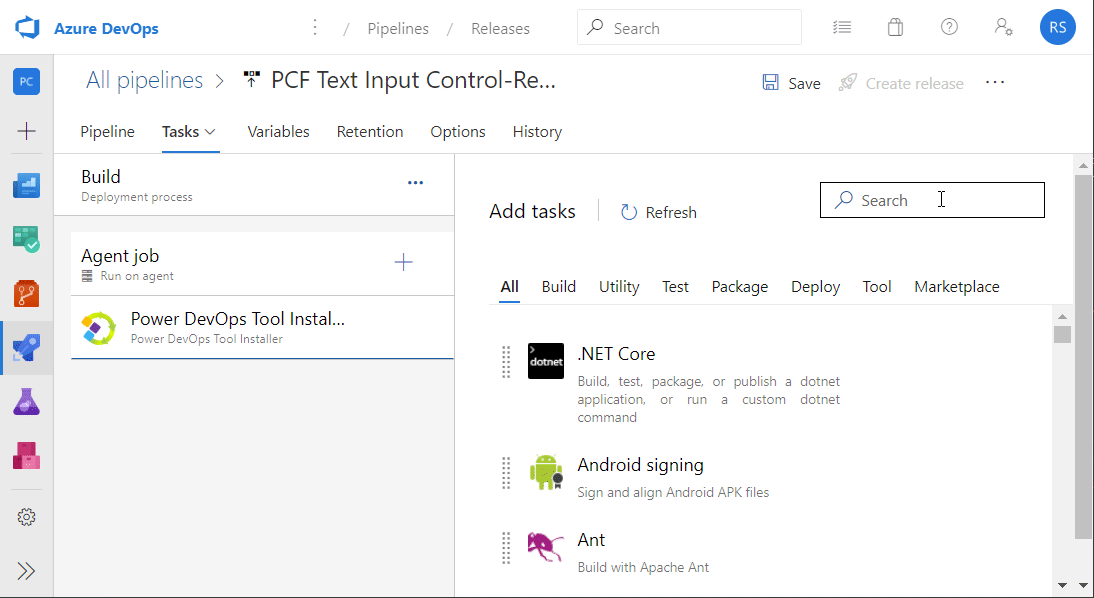Open Project settings gear icon

tap(27, 517)
